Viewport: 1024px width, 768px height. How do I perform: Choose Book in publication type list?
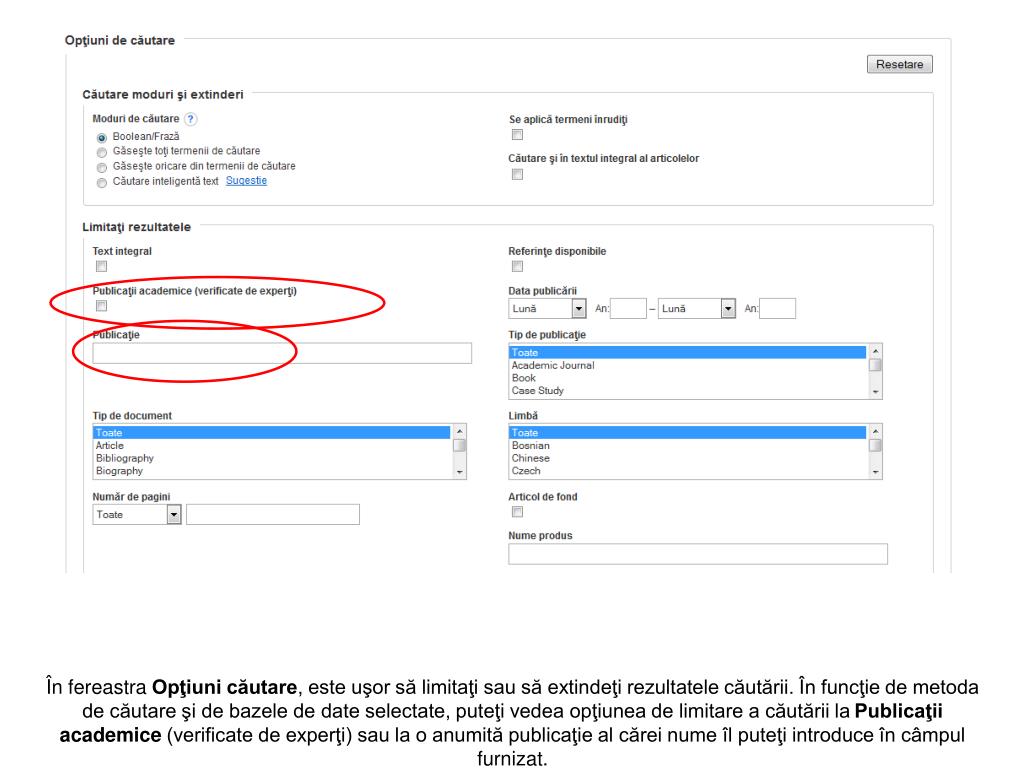(688, 377)
